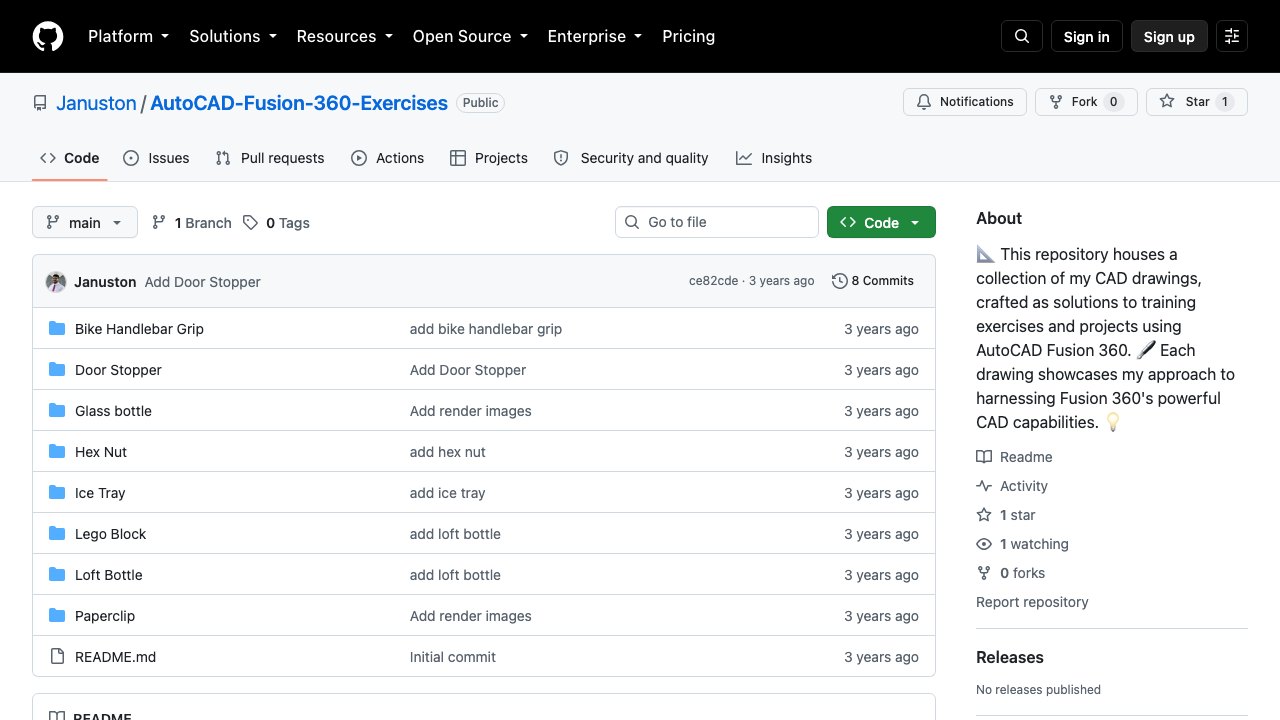Open the green Code dropdown button
This screenshot has width=1280, height=720.
(x=881, y=223)
